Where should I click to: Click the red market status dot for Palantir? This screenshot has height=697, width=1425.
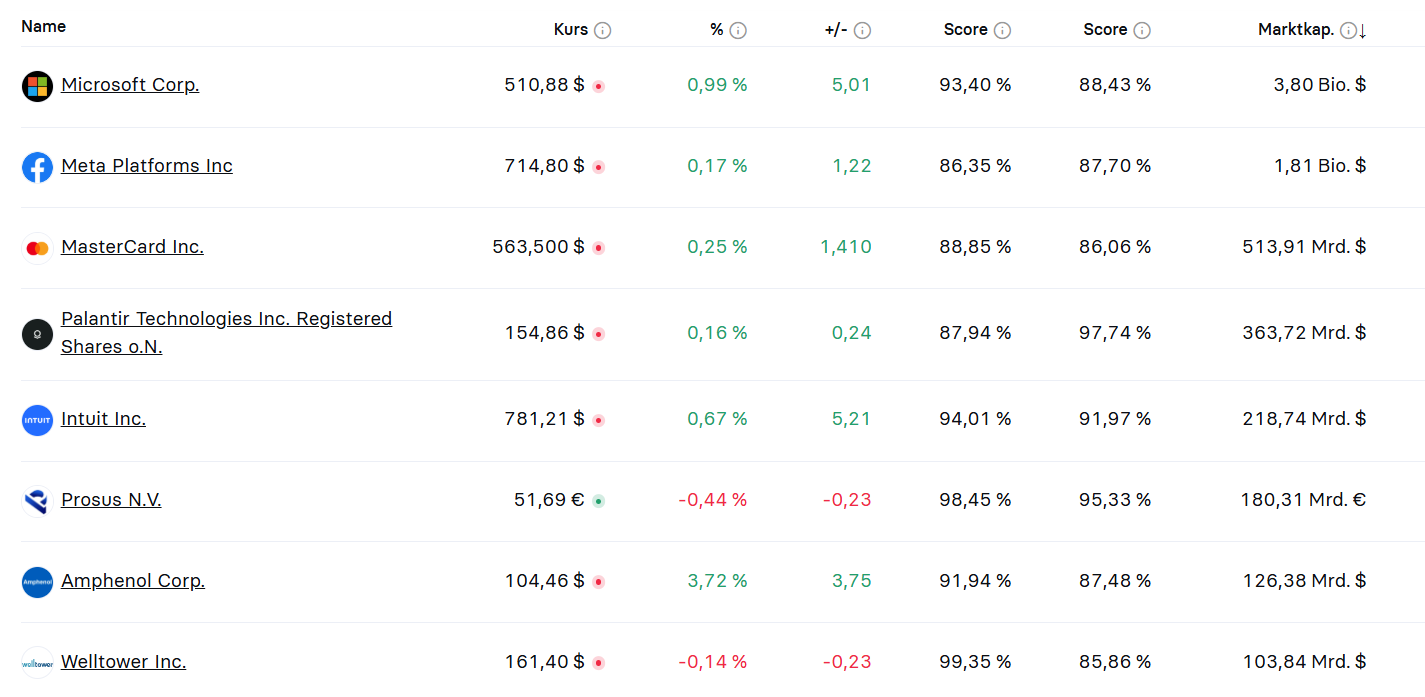[x=598, y=334]
